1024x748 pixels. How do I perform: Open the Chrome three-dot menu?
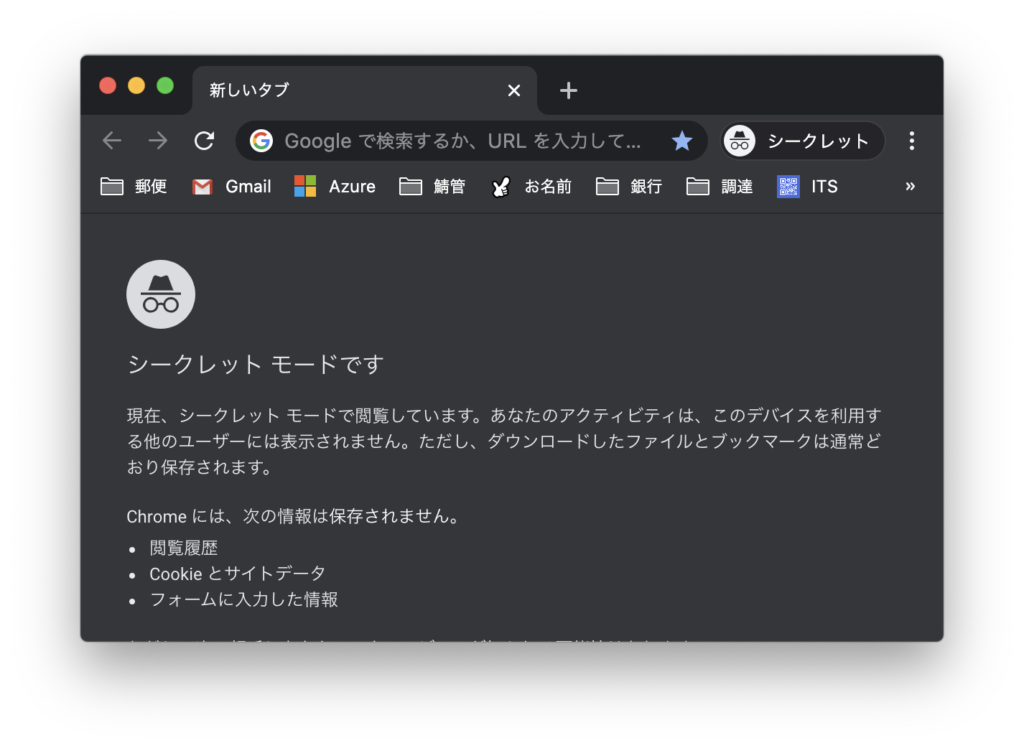coord(911,141)
